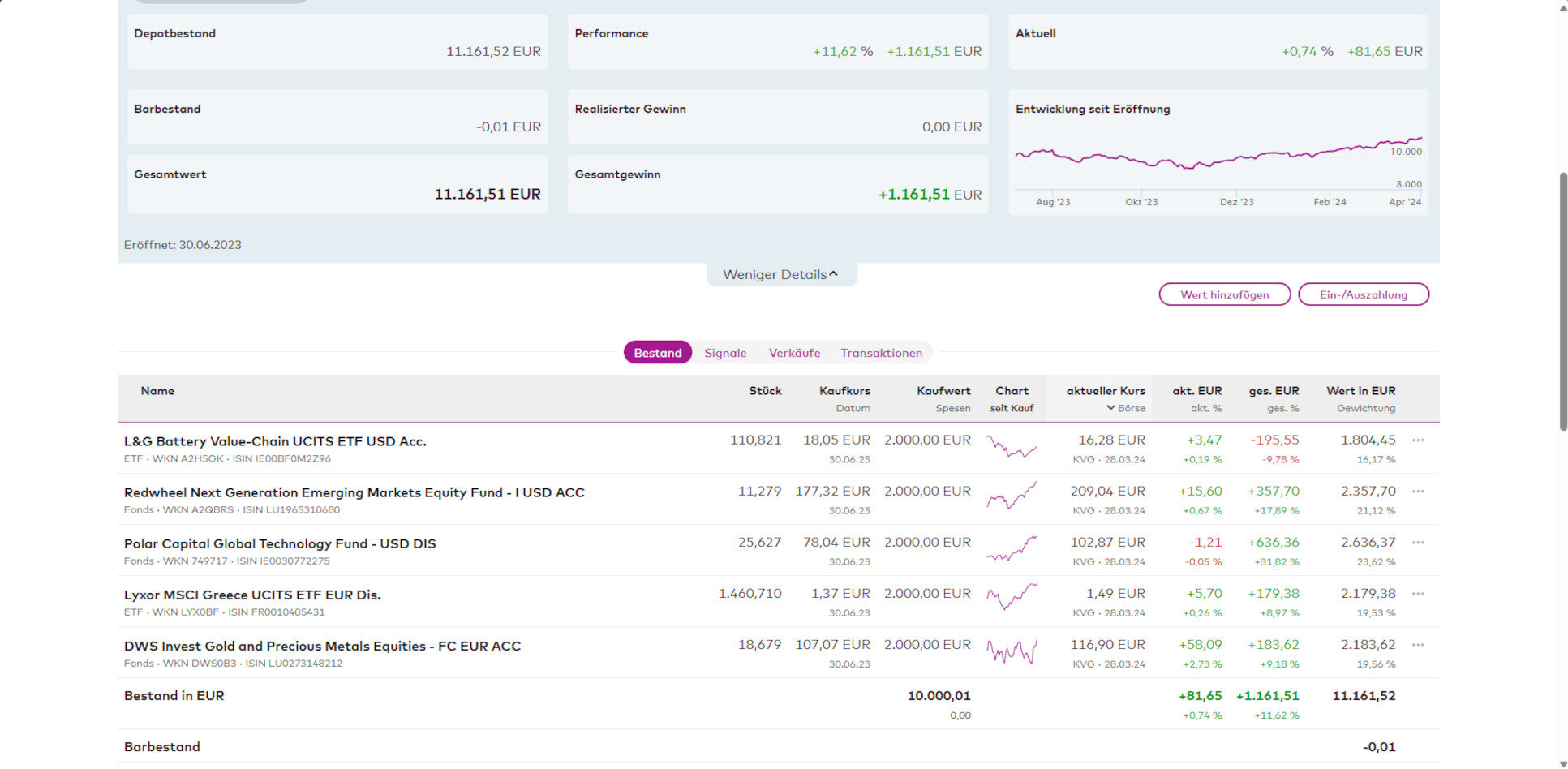
Task: Click the Wert hinzufügen button
Action: (1224, 294)
